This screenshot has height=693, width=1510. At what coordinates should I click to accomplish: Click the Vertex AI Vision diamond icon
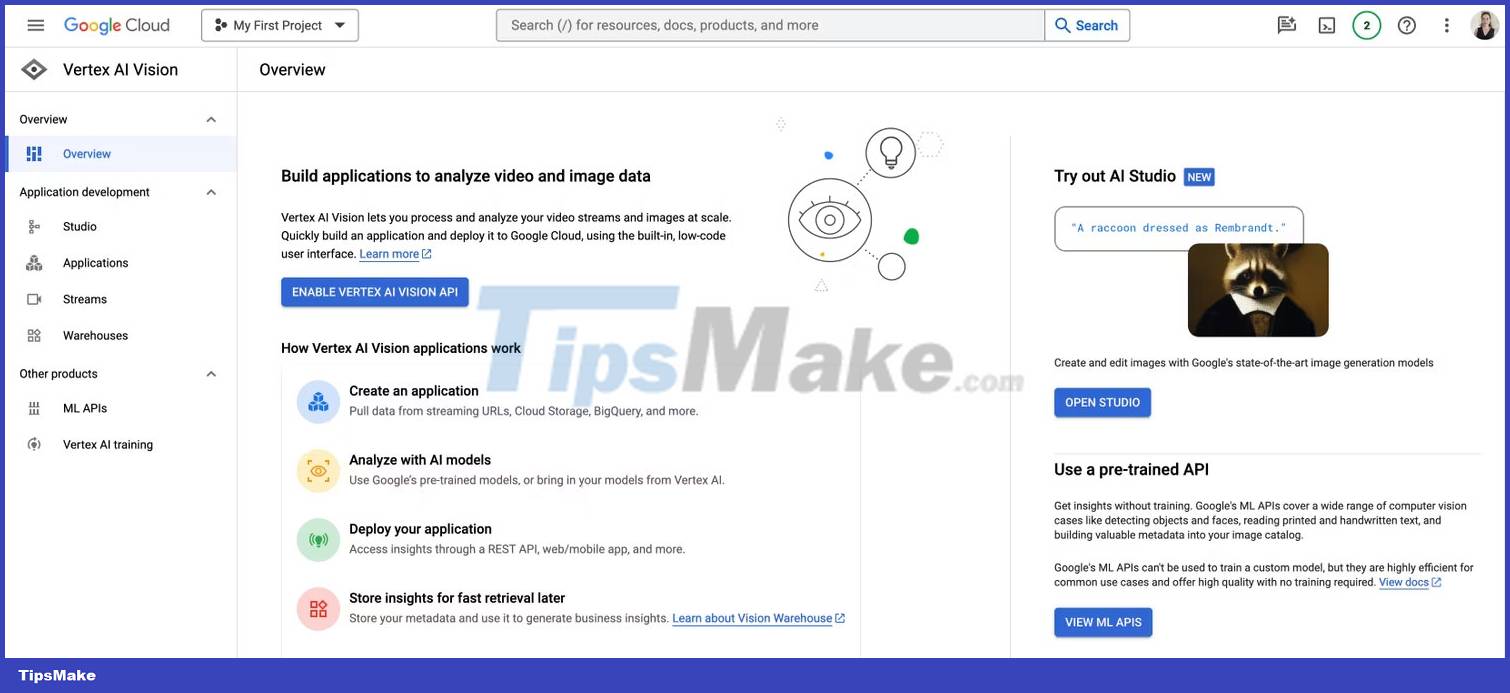pos(33,69)
